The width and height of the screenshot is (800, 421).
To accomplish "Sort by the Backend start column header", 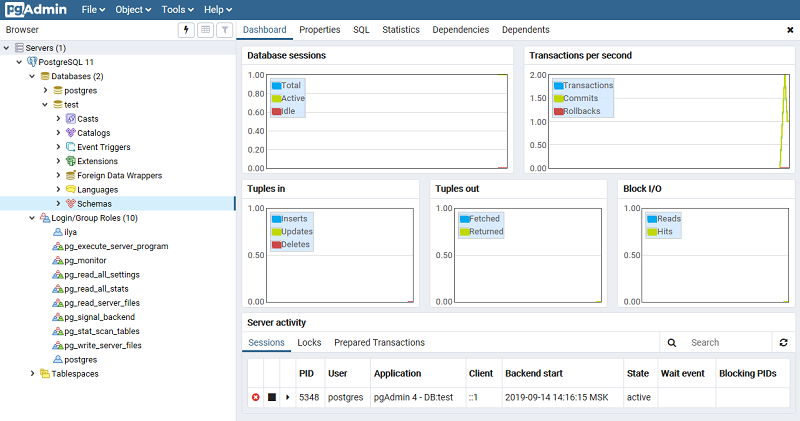I will tap(534, 374).
